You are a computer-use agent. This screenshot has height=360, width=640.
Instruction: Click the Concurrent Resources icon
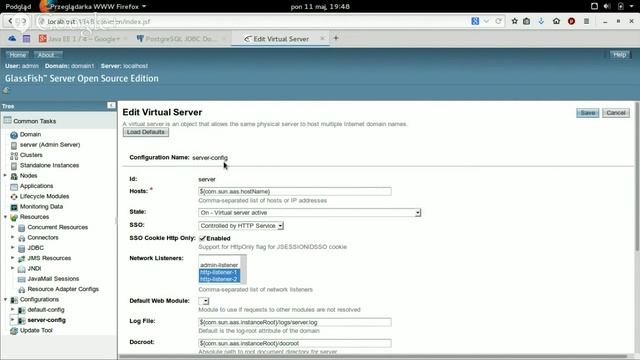22,228
